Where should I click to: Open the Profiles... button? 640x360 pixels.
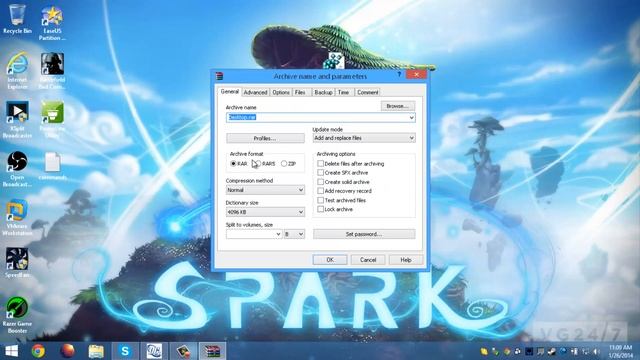265,138
